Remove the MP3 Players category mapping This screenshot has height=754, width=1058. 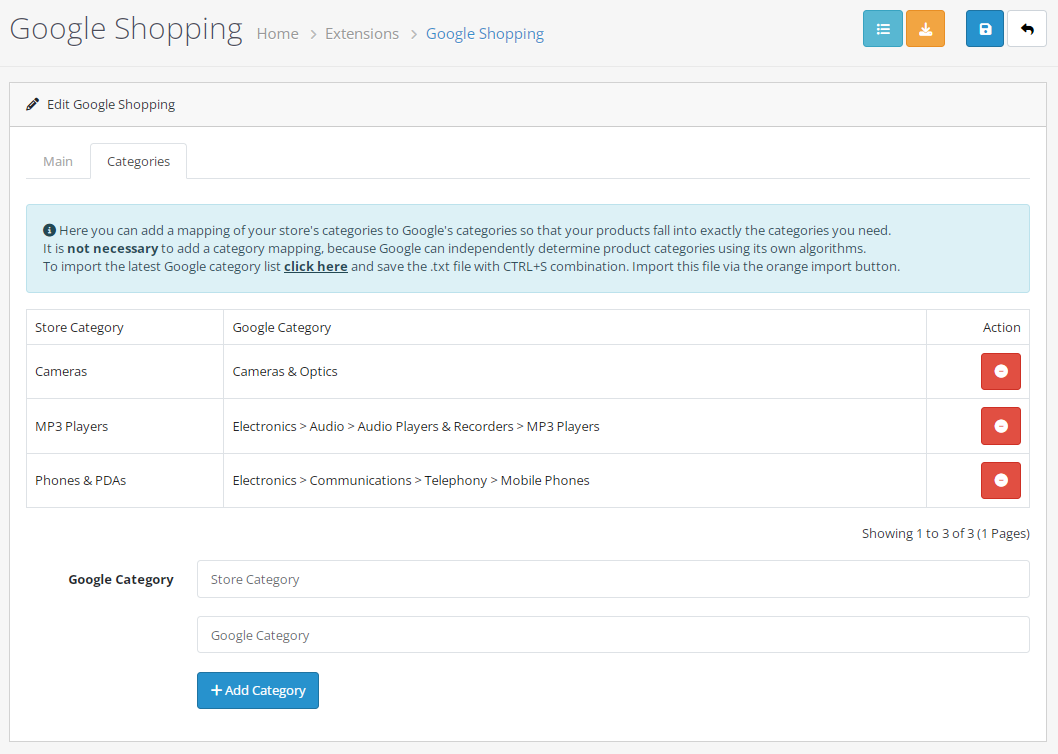point(1001,426)
